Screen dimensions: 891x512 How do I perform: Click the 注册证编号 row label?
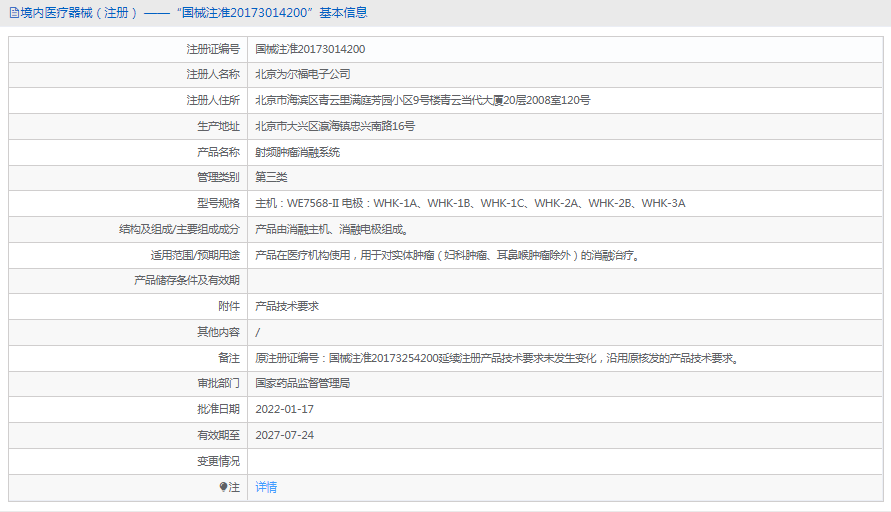tap(213, 49)
